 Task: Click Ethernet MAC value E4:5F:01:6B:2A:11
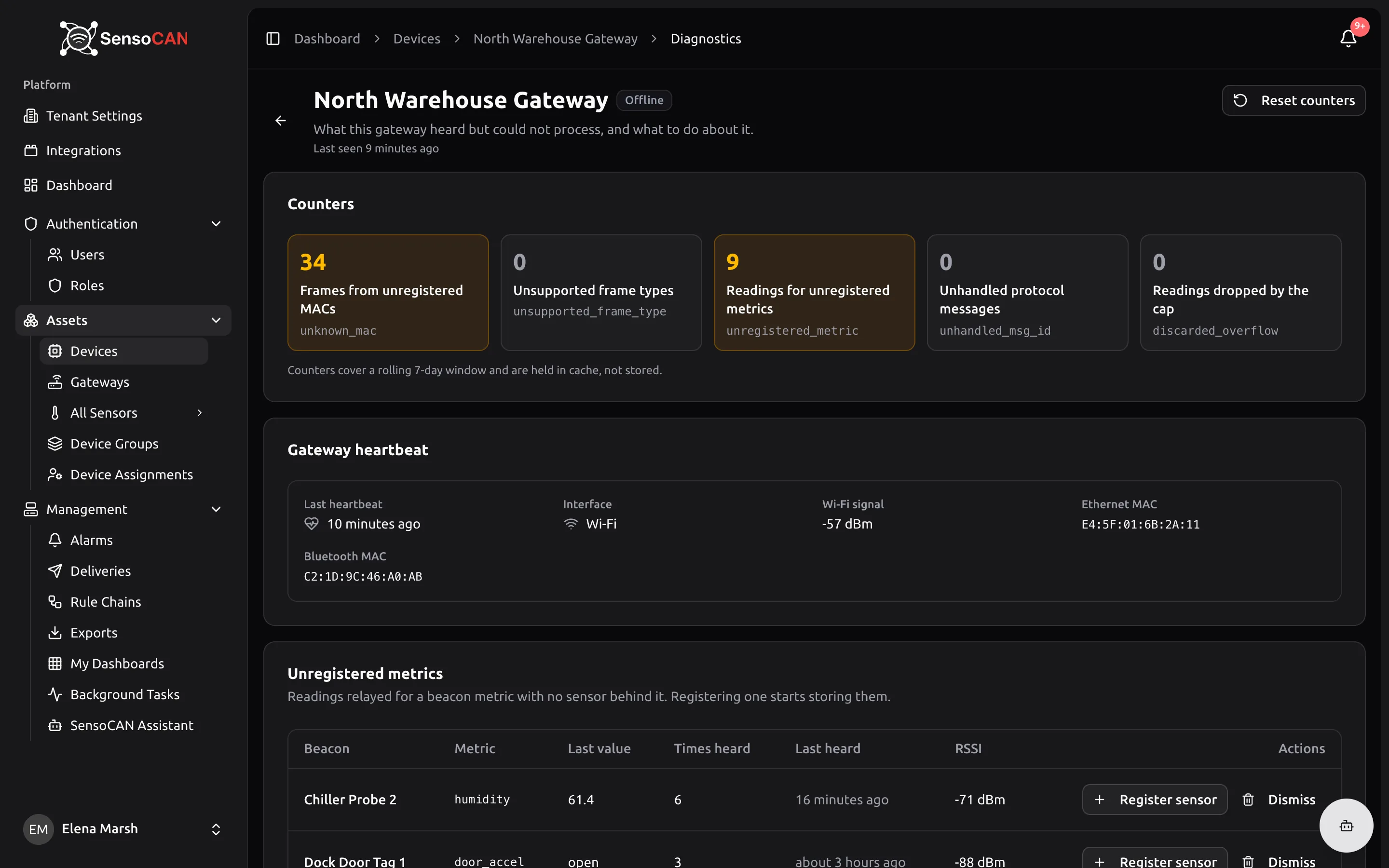coord(1141,525)
